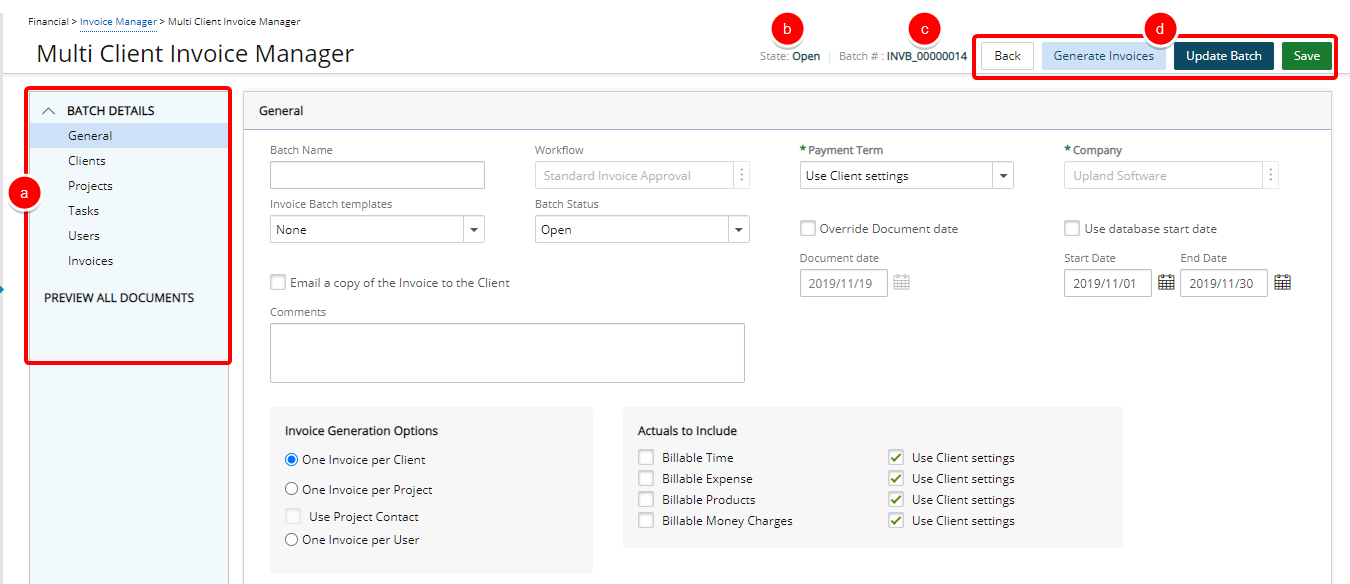Image resolution: width=1350 pixels, height=584 pixels.
Task: Collapse the Batch Details section chevron
Action: click(x=48, y=111)
